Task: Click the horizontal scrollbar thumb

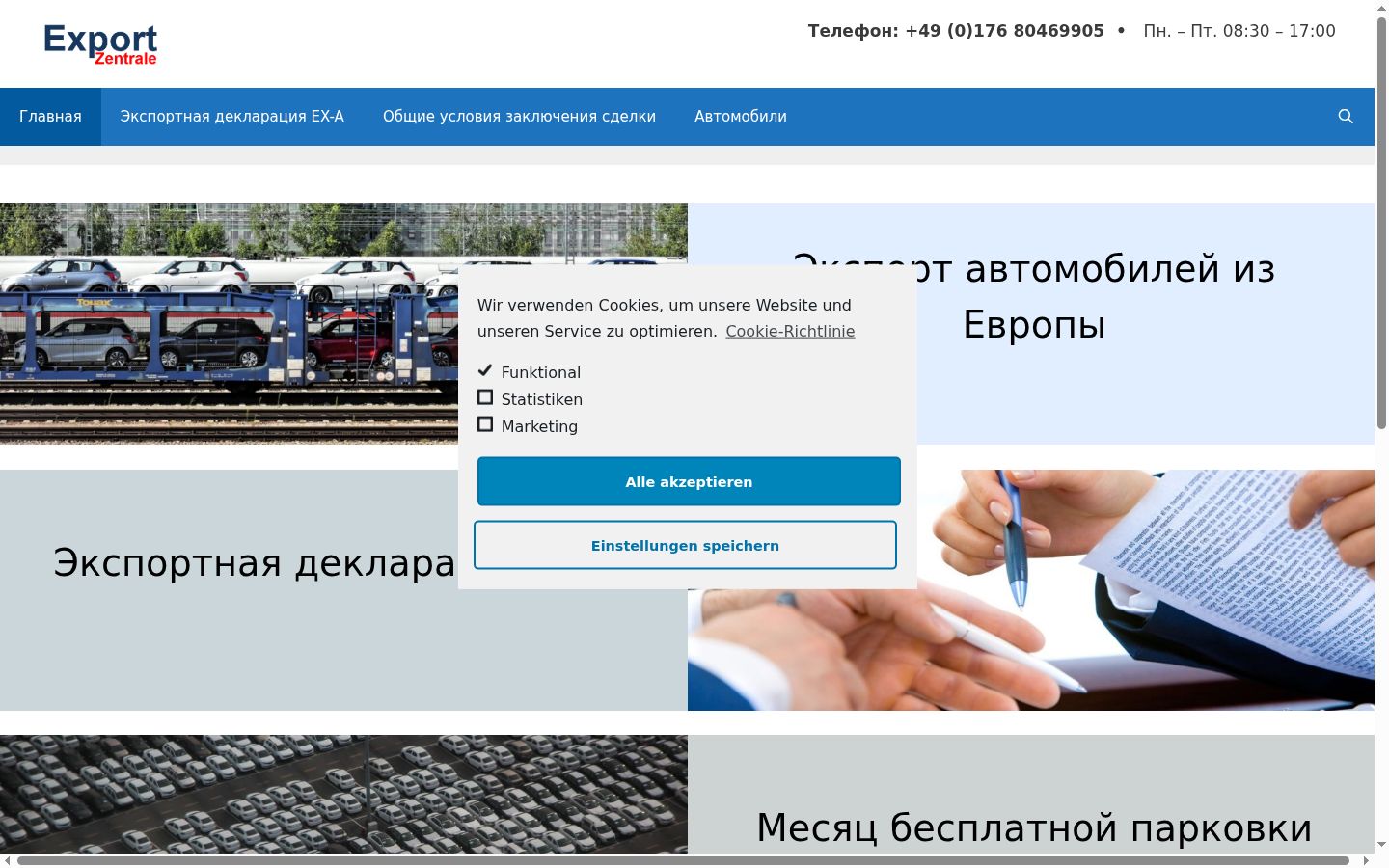Action: pyautogui.click(x=683, y=860)
